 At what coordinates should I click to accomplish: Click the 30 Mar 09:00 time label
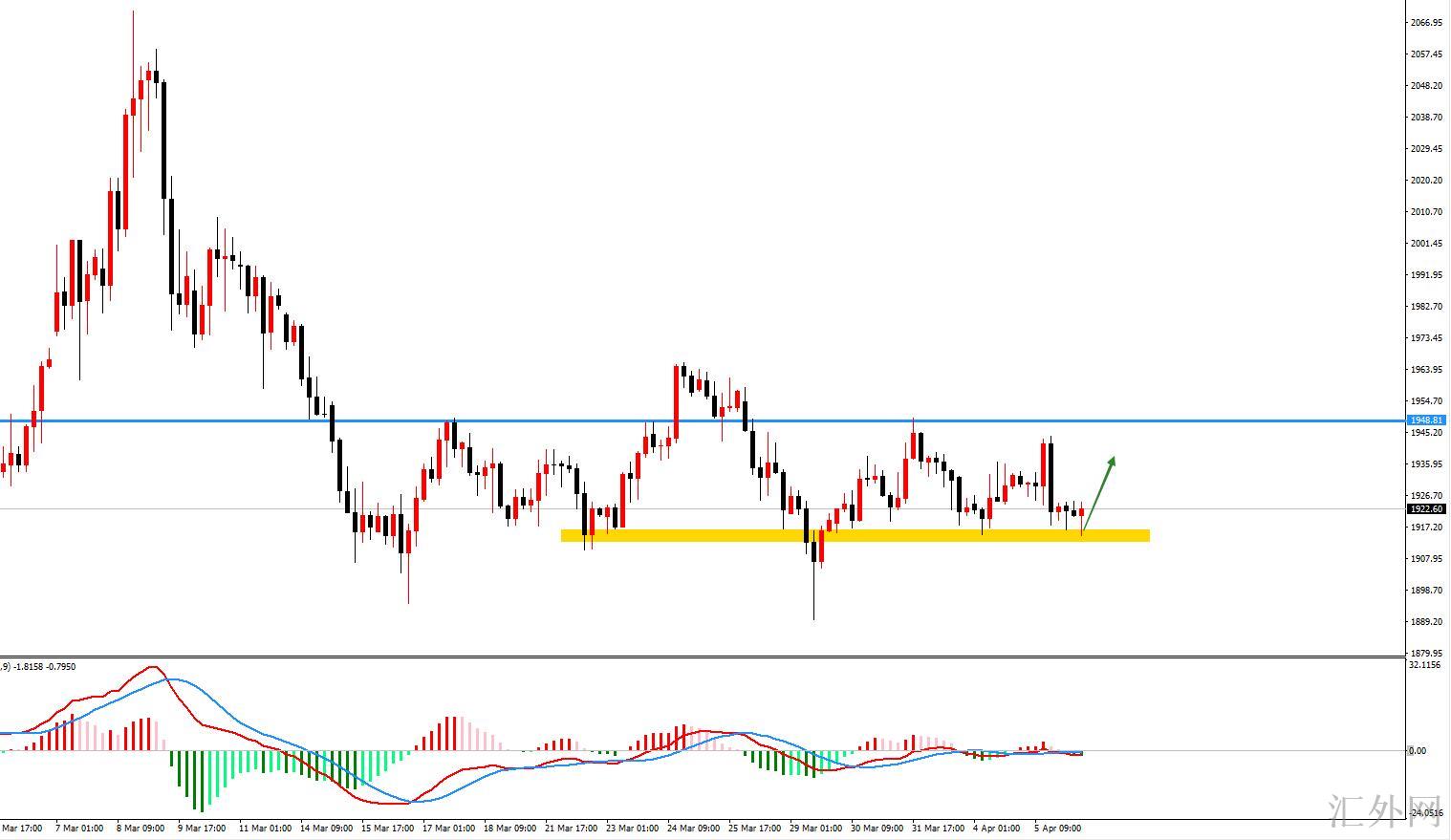point(877,829)
